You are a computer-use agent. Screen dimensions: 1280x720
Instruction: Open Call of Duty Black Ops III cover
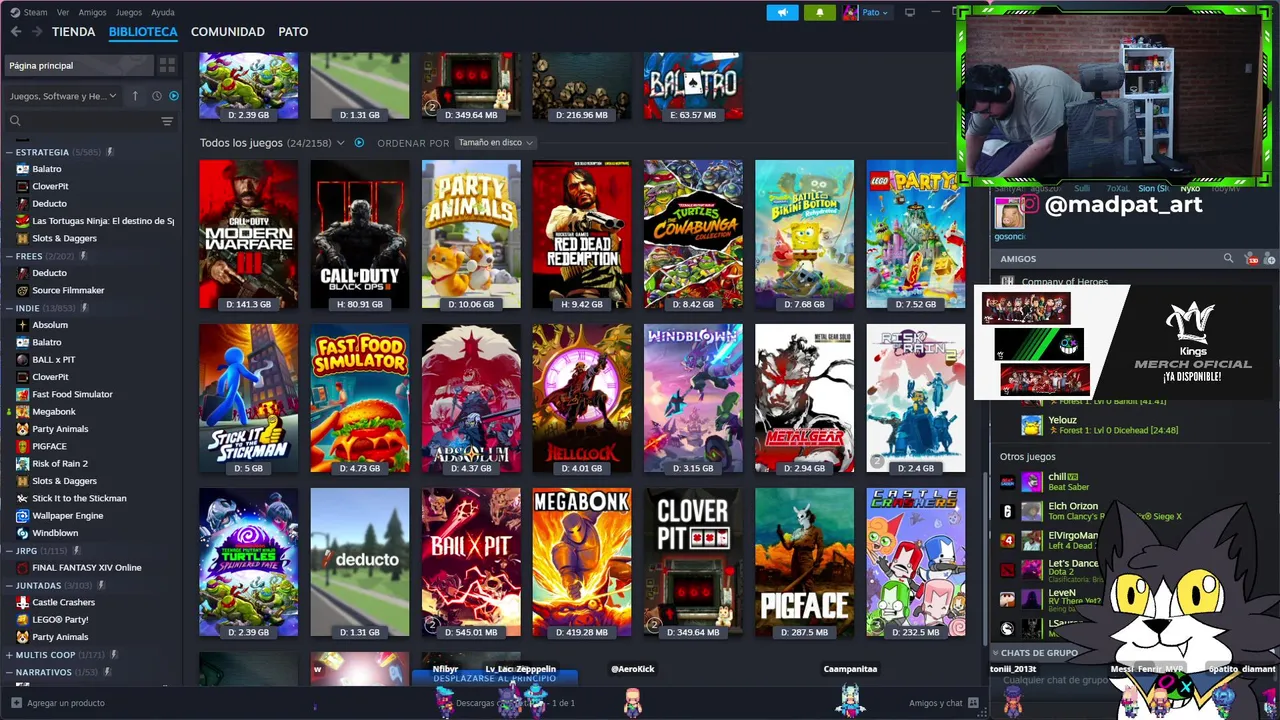pyautogui.click(x=360, y=235)
